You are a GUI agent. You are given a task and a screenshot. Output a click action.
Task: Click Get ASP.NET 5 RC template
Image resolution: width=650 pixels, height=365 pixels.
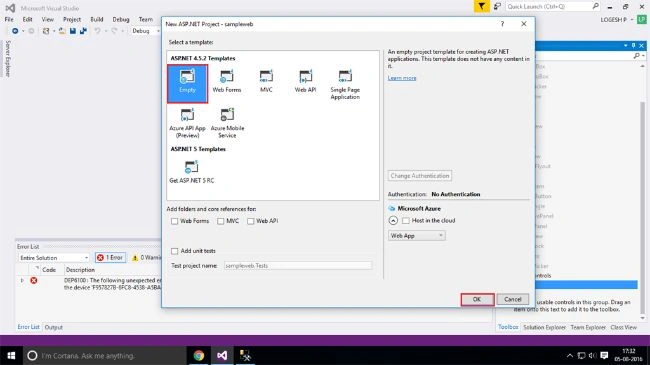point(192,172)
